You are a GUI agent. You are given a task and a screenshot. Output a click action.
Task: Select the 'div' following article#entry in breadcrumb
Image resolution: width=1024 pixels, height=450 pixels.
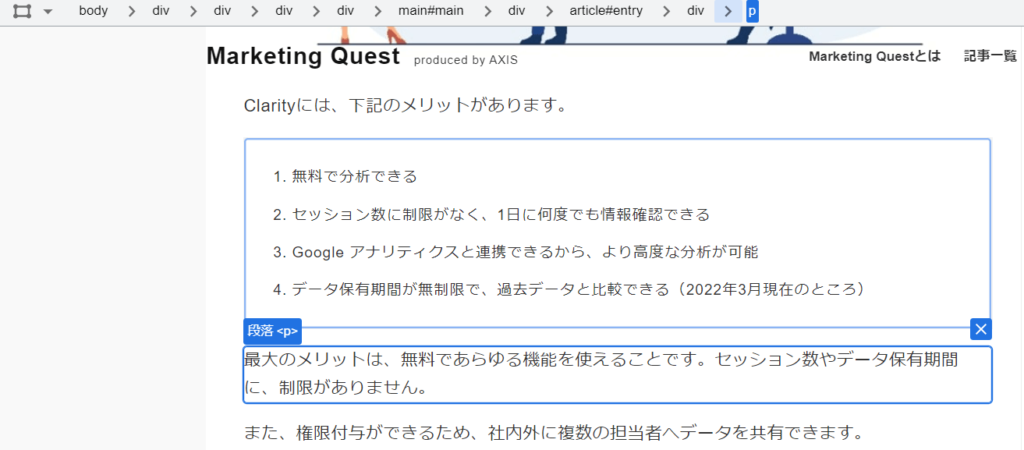coord(696,11)
